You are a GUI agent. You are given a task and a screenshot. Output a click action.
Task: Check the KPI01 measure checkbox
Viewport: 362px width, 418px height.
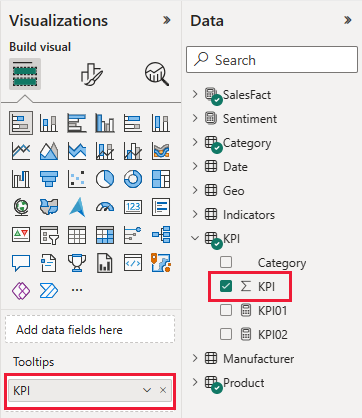pyautogui.click(x=226, y=310)
